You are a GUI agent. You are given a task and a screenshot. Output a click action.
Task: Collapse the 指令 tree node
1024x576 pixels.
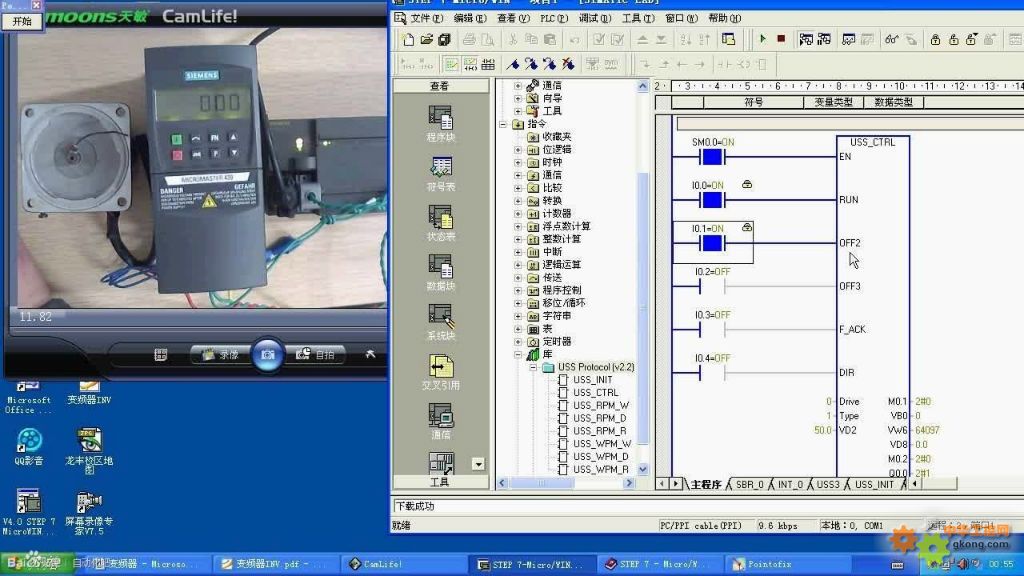tap(503, 124)
